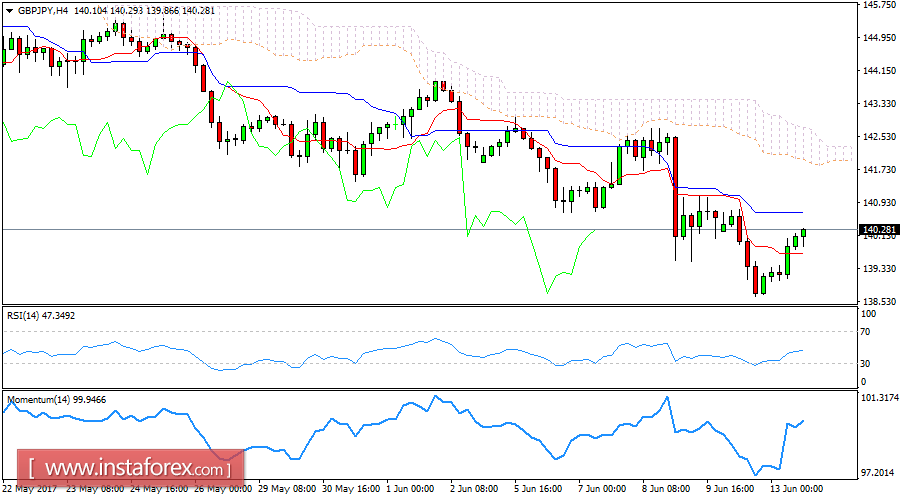This screenshot has height=500, width=900.
Task: Click the large red candle on 8 Jun
Action: click(676, 187)
